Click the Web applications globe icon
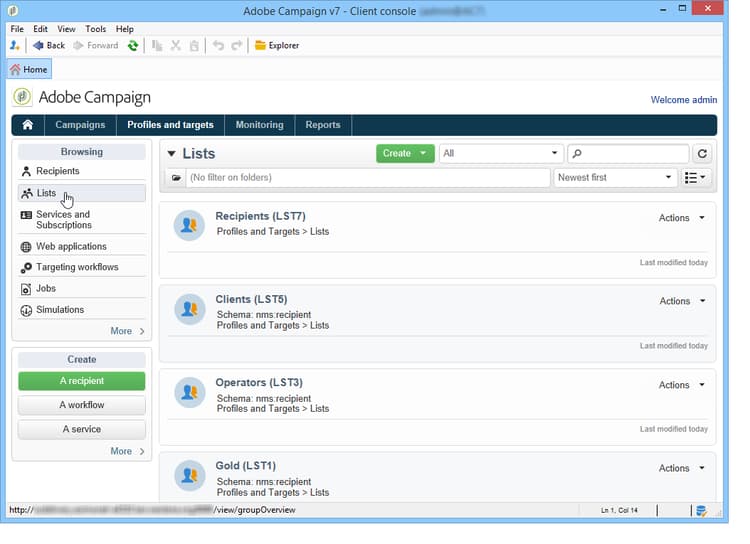750x544 pixels. (x=26, y=247)
